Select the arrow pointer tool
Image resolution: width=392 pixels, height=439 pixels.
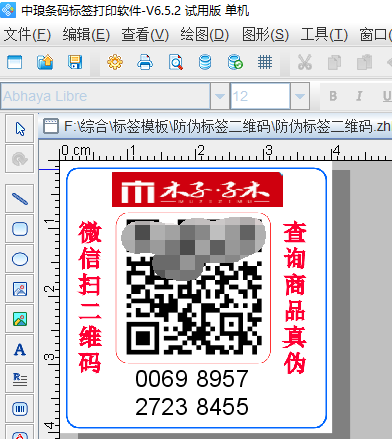click(20, 129)
